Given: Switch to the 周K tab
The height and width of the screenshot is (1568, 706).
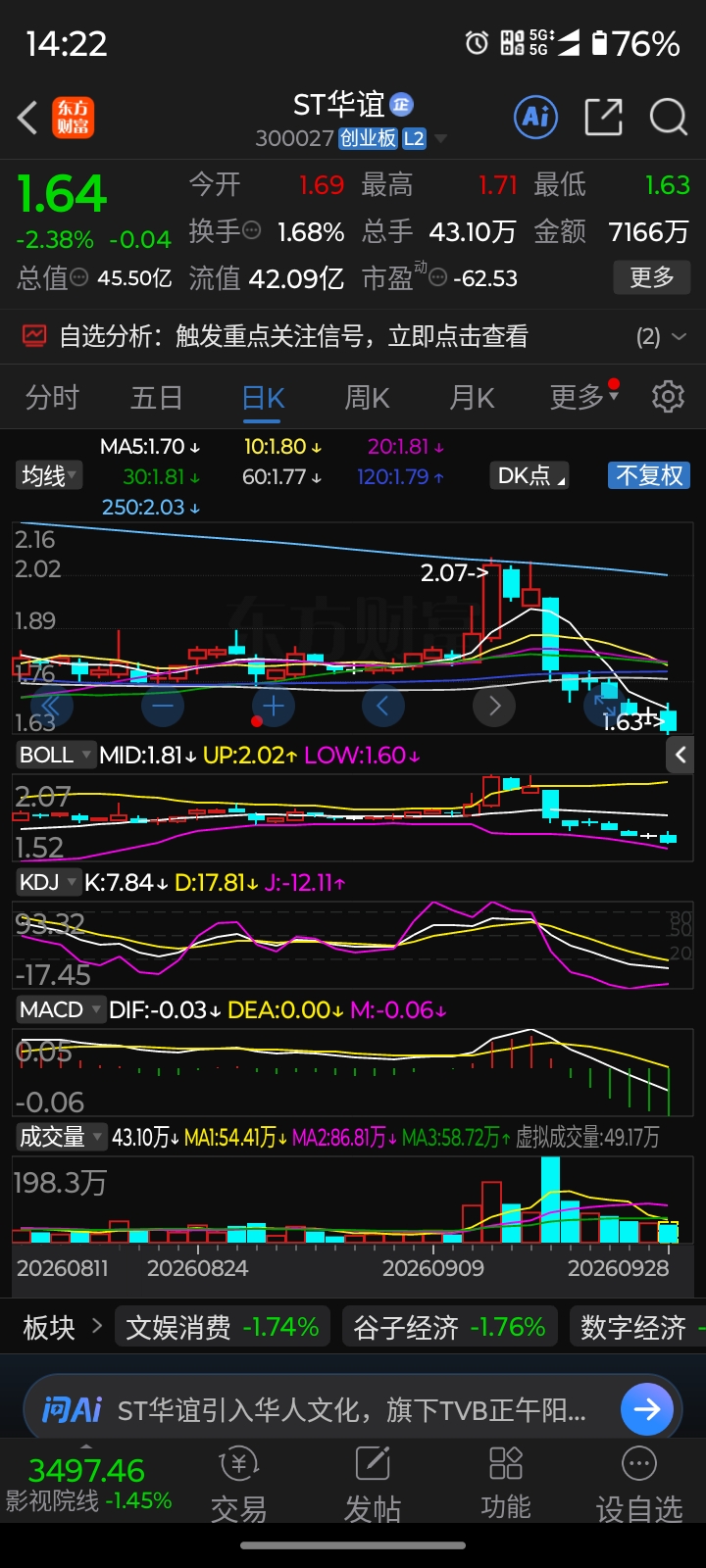Looking at the screenshot, I should click(367, 398).
